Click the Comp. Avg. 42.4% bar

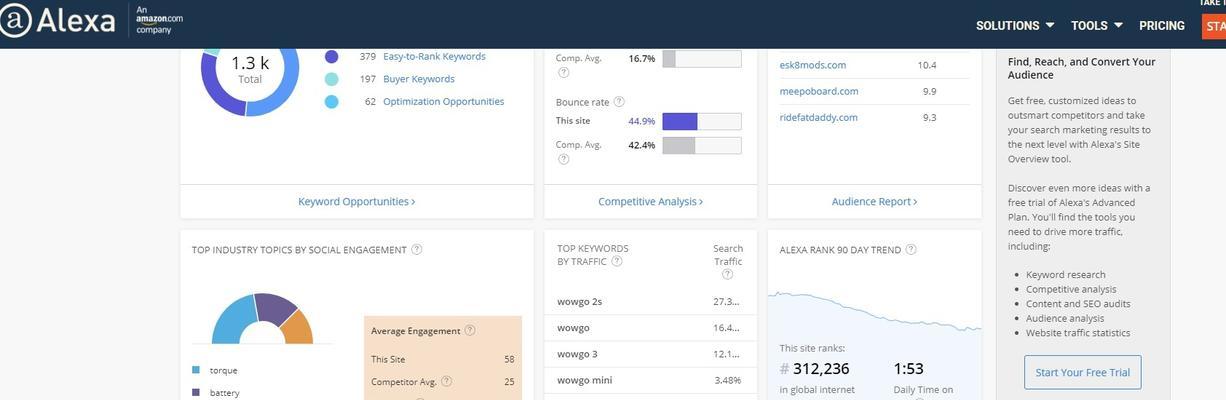702,145
